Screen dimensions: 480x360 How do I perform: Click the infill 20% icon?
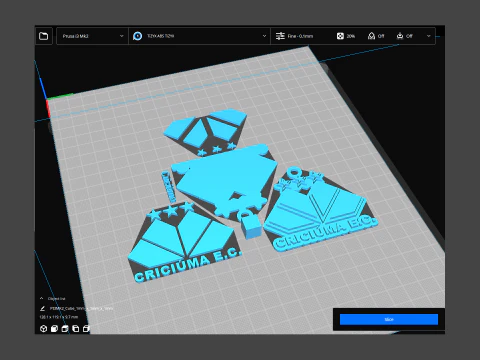(340, 36)
